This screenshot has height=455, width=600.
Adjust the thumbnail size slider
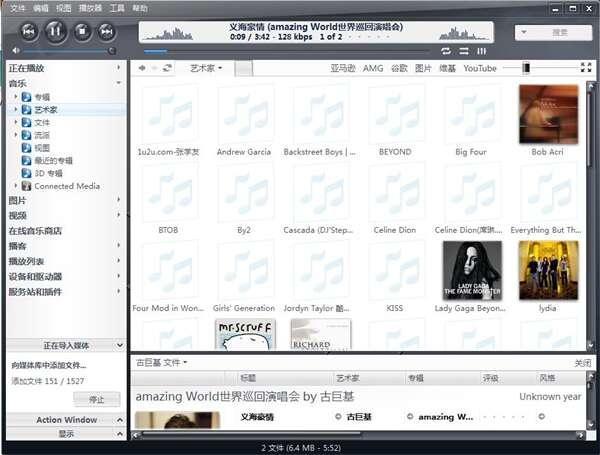point(527,68)
